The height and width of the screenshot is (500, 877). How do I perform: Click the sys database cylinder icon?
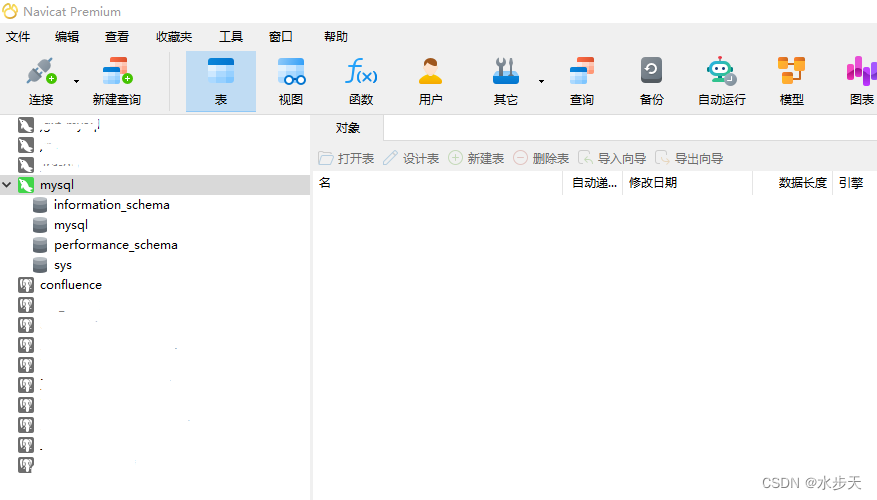(40, 265)
